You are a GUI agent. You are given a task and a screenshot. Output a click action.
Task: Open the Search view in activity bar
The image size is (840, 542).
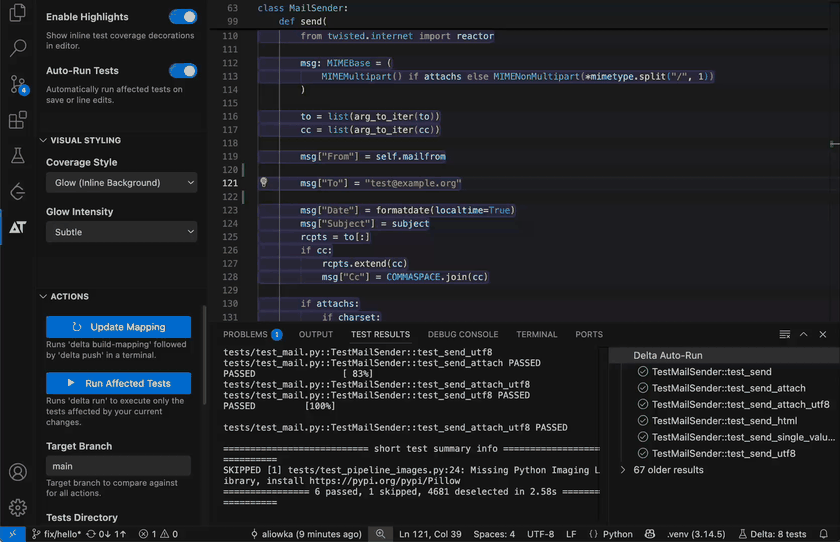(18, 48)
